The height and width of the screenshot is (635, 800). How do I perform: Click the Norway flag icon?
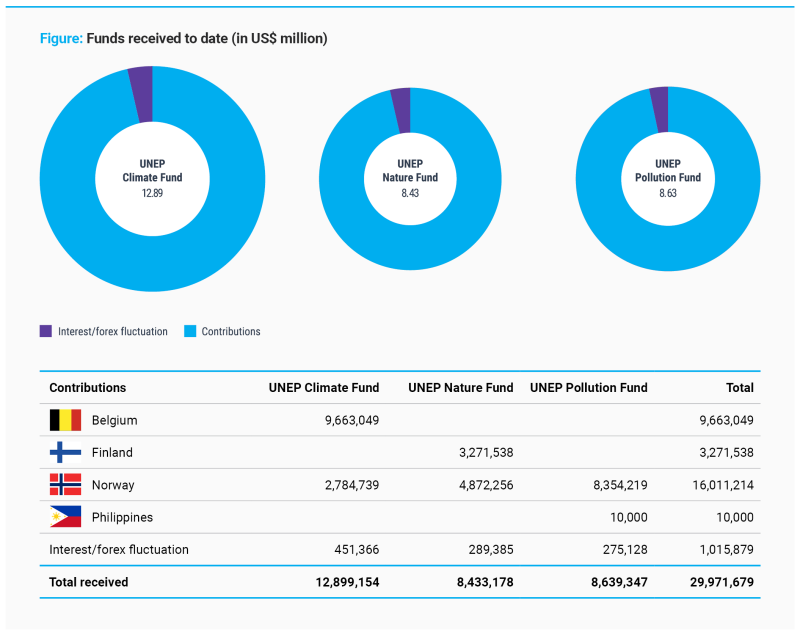point(65,485)
